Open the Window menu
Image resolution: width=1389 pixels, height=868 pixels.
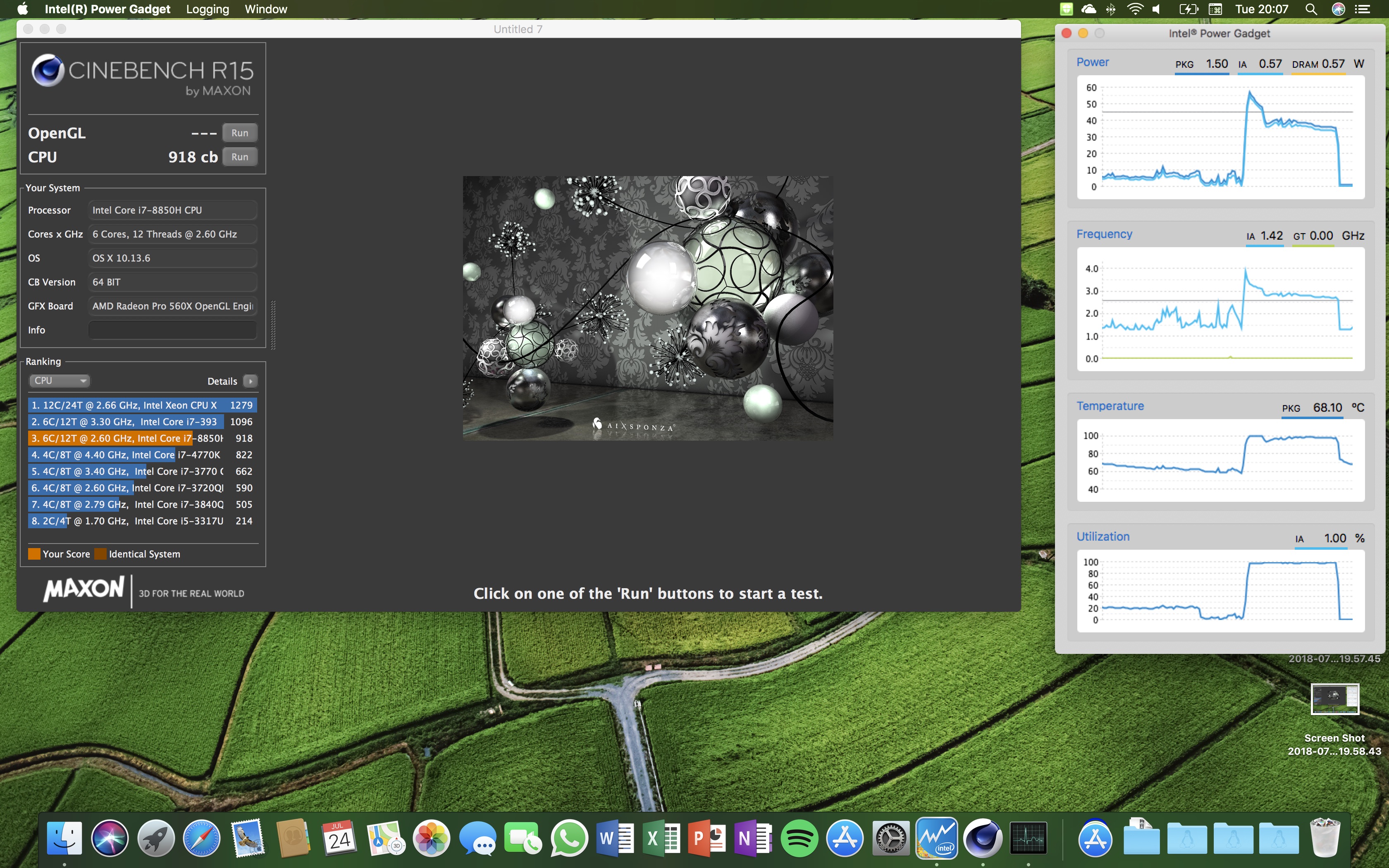266,9
